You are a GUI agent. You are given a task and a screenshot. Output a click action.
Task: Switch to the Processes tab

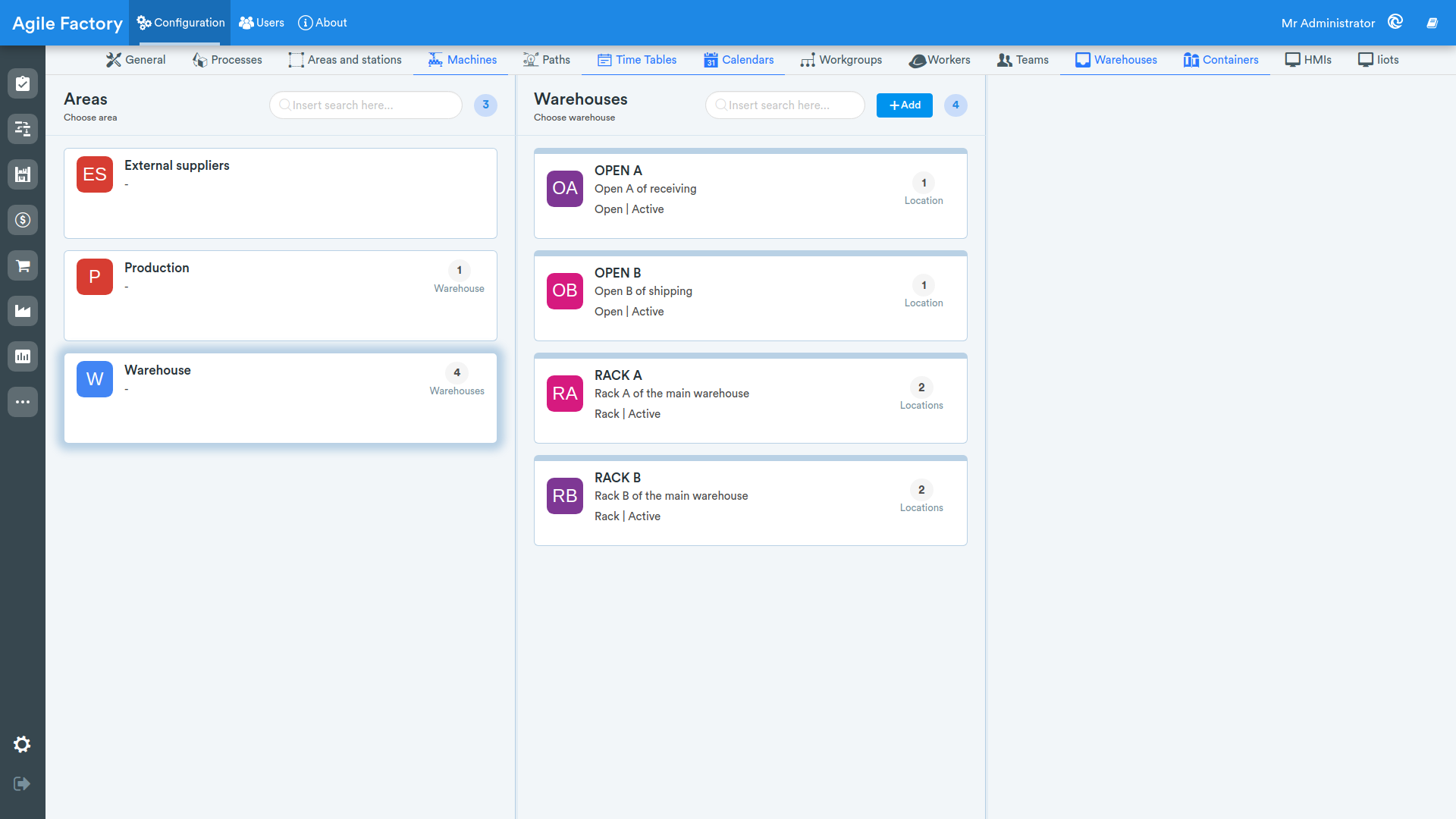pos(227,60)
